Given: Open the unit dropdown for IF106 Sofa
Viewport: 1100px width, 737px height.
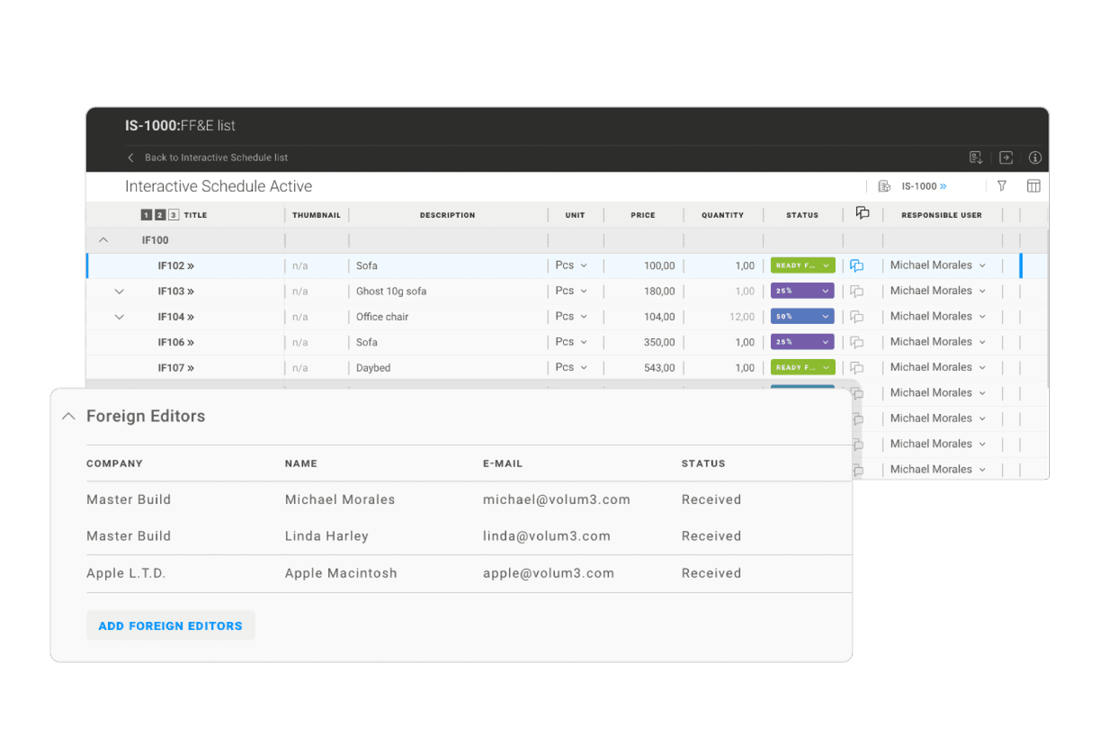Looking at the screenshot, I should coord(571,342).
